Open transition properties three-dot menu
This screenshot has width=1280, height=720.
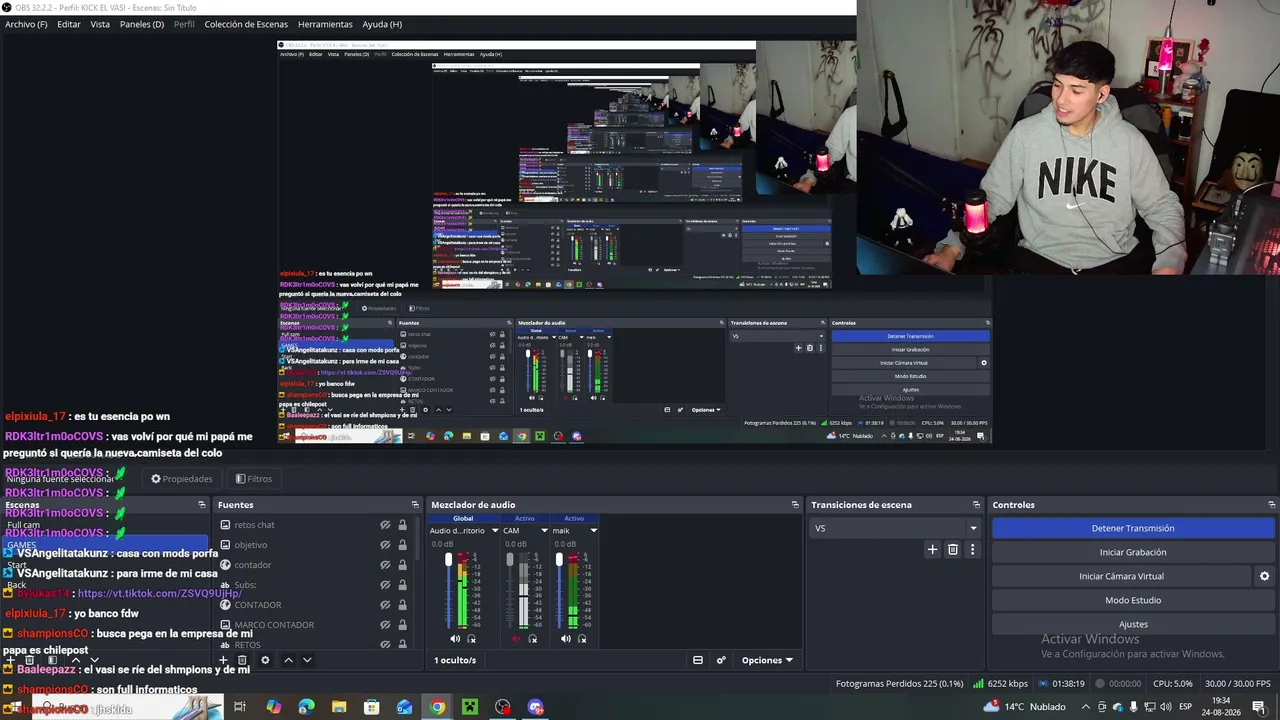[972, 549]
